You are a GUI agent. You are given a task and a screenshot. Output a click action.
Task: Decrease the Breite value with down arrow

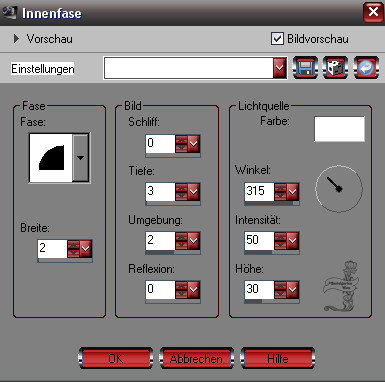tap(73, 253)
